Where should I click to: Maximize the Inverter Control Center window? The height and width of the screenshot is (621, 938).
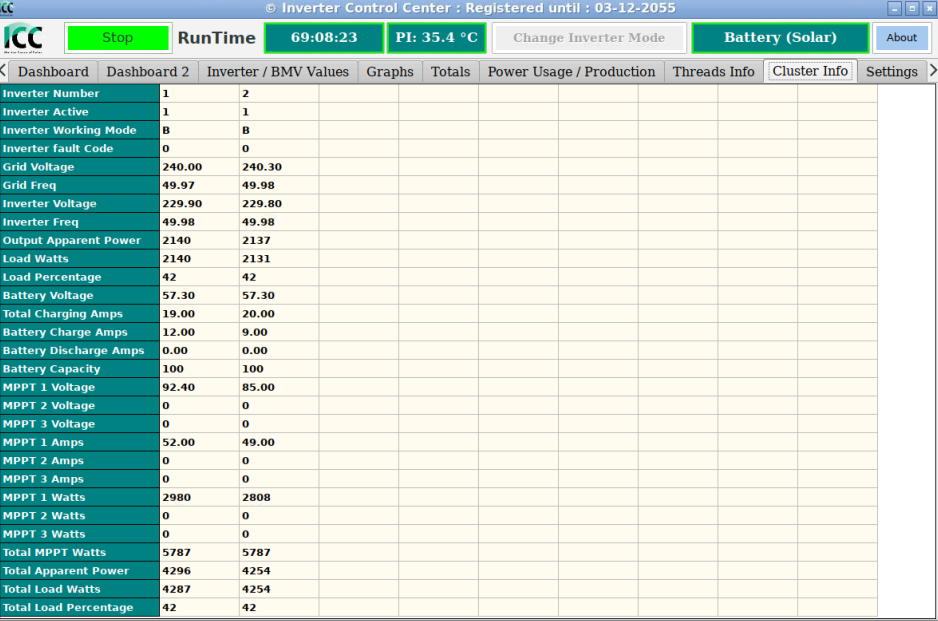click(912, 8)
